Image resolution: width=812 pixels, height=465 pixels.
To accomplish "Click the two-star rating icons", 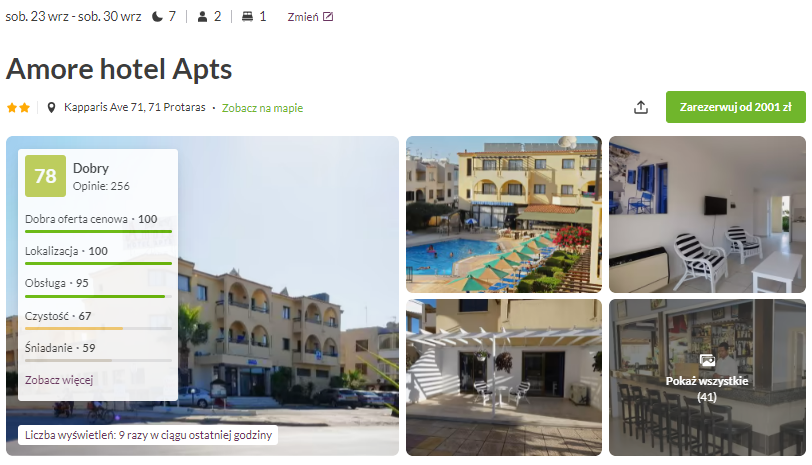I will click(x=18, y=108).
